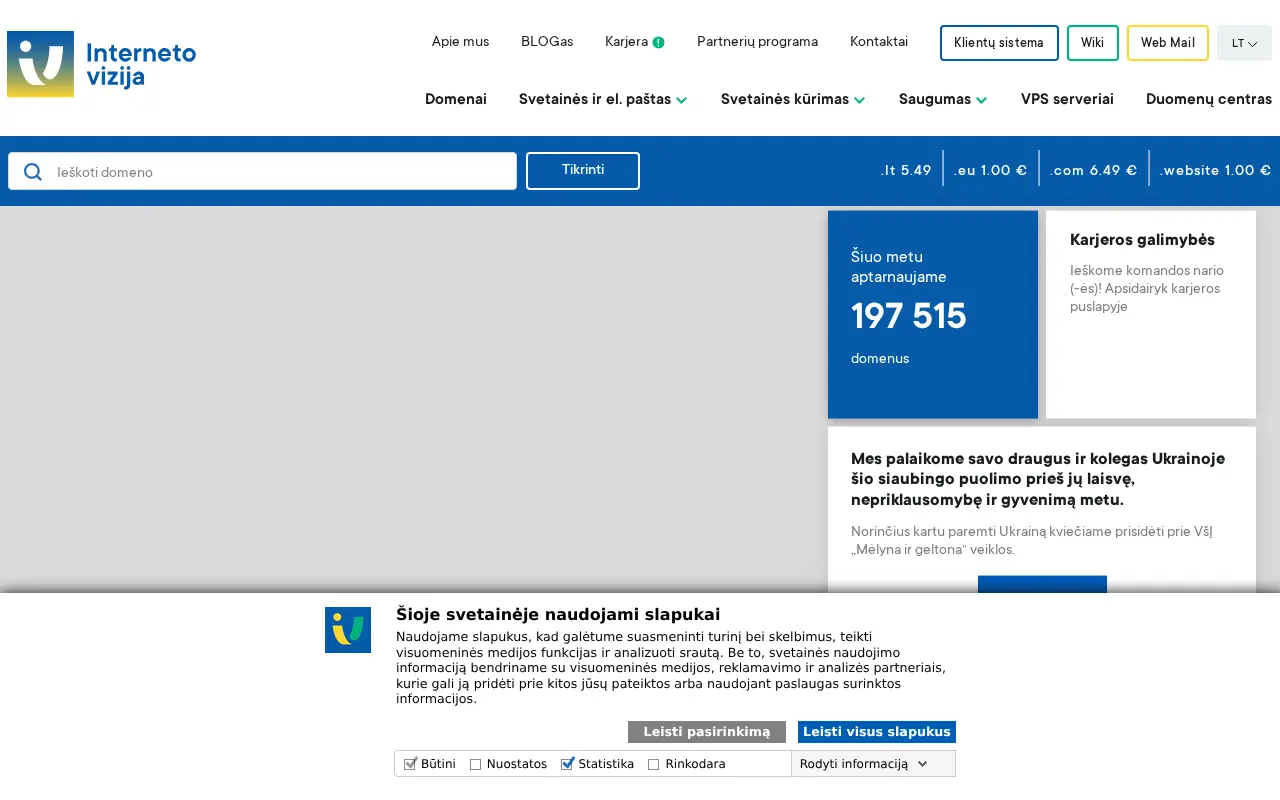Focus the Ieškoti domeno search field
The image size is (1280, 800).
(x=262, y=171)
